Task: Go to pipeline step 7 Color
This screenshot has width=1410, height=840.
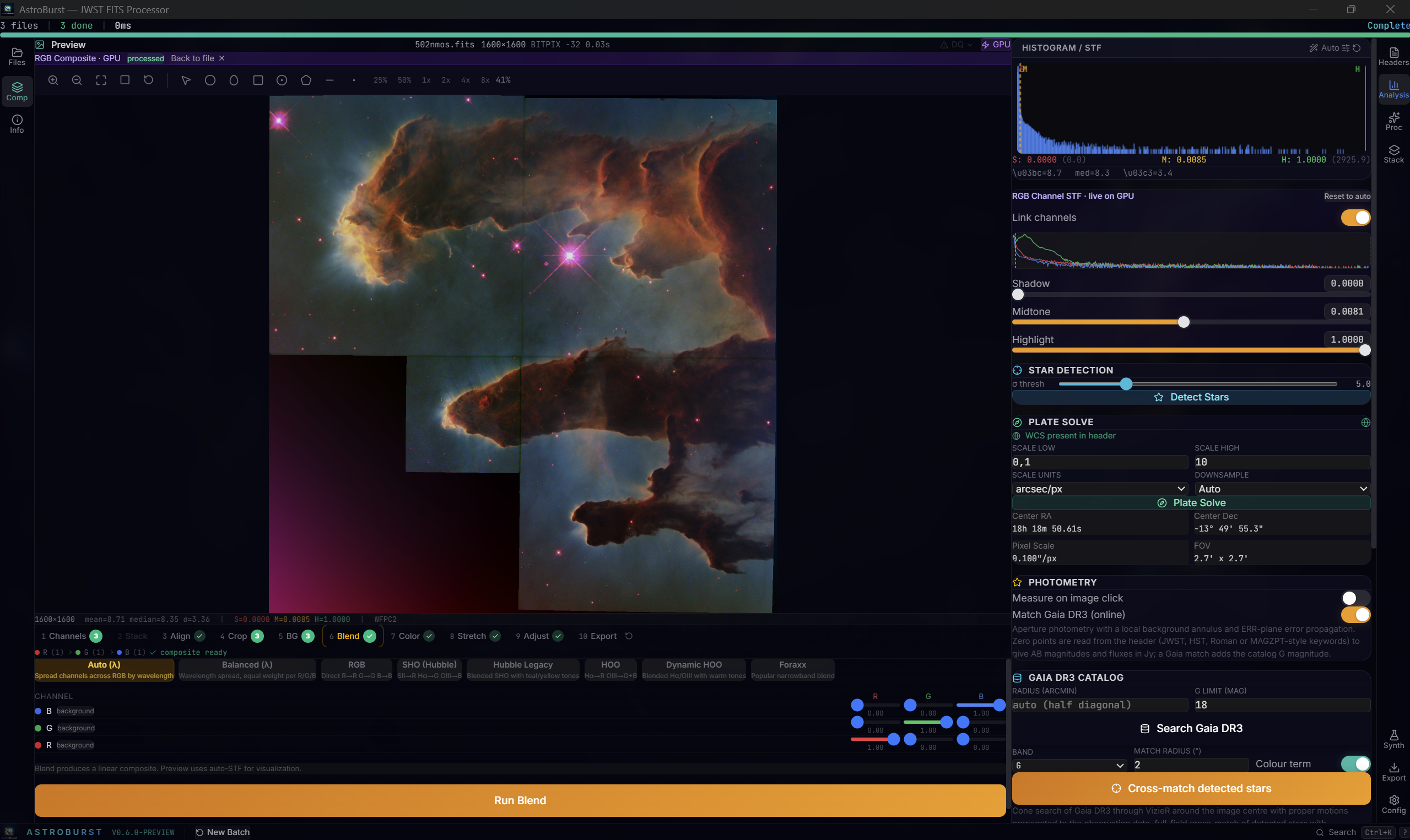Action: [413, 636]
